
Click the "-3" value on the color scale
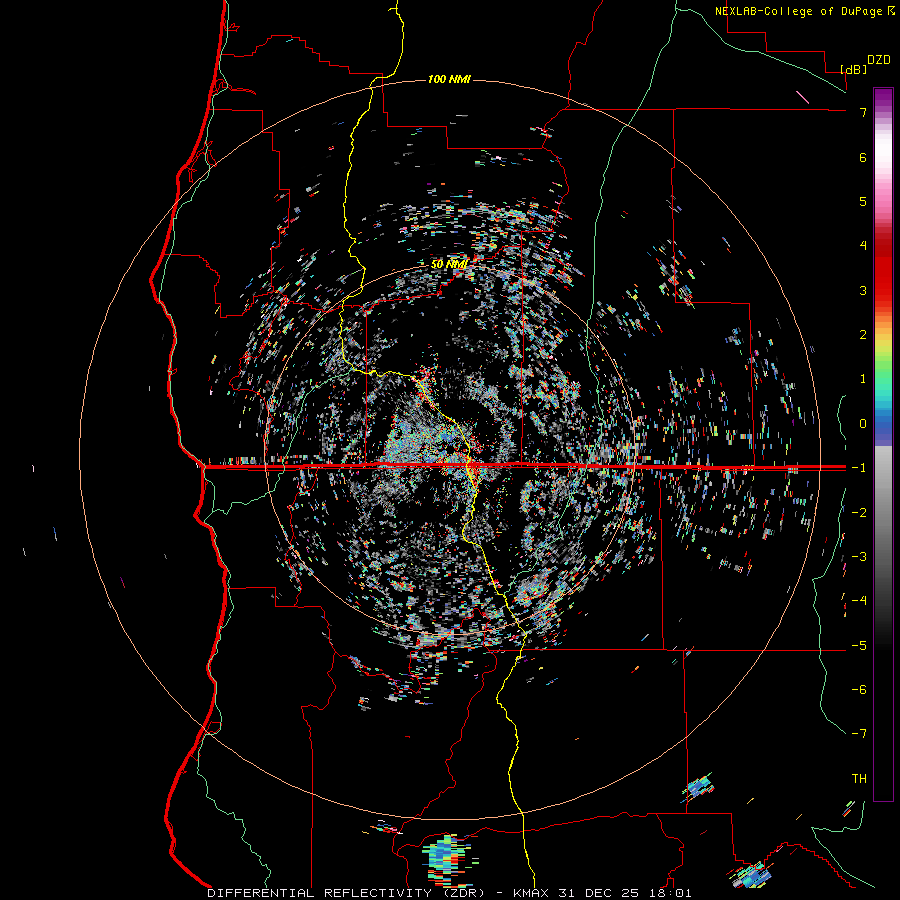[x=859, y=556]
